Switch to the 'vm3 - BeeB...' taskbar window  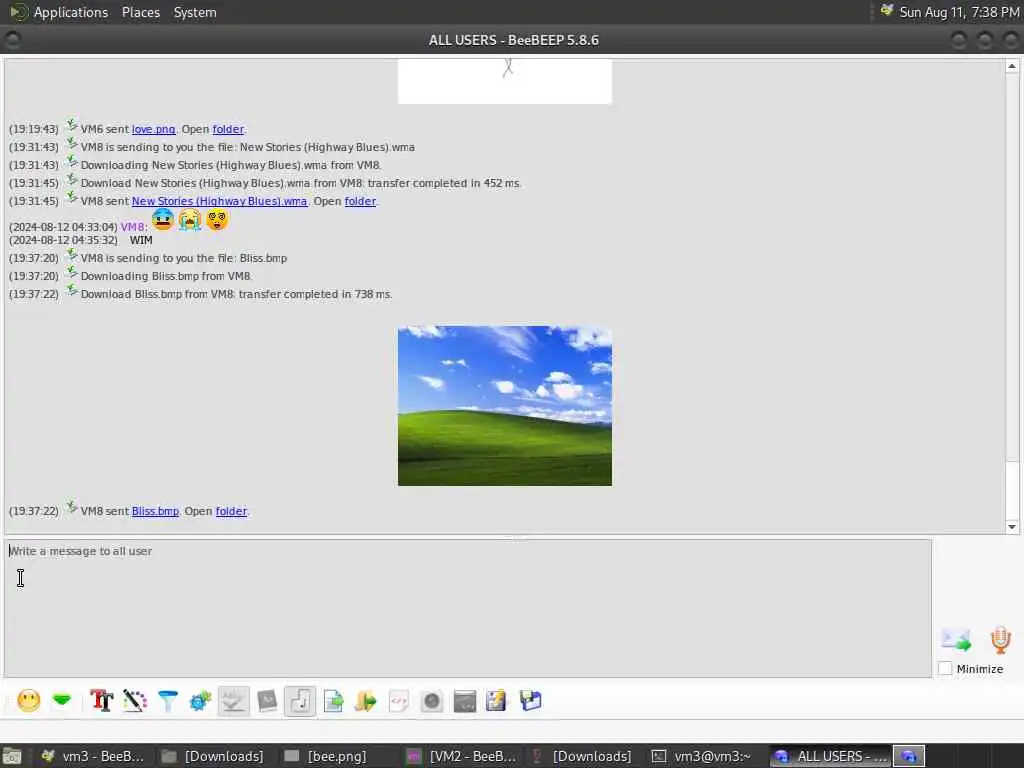(93, 756)
